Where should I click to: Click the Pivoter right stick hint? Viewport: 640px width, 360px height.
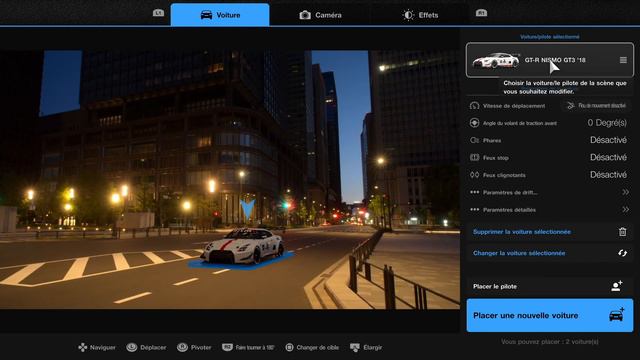click(x=194, y=347)
